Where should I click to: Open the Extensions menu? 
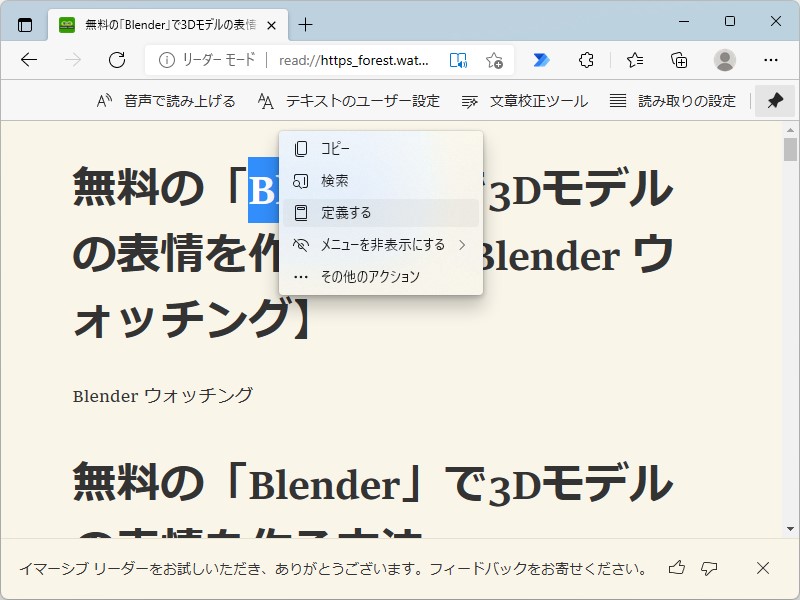(587, 60)
